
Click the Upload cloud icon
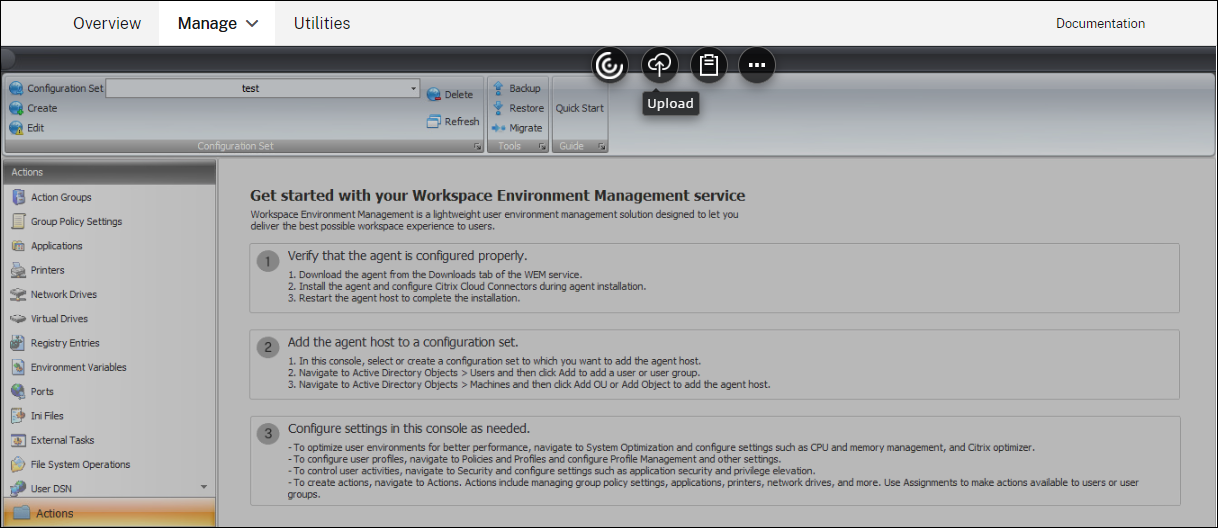pyautogui.click(x=659, y=65)
